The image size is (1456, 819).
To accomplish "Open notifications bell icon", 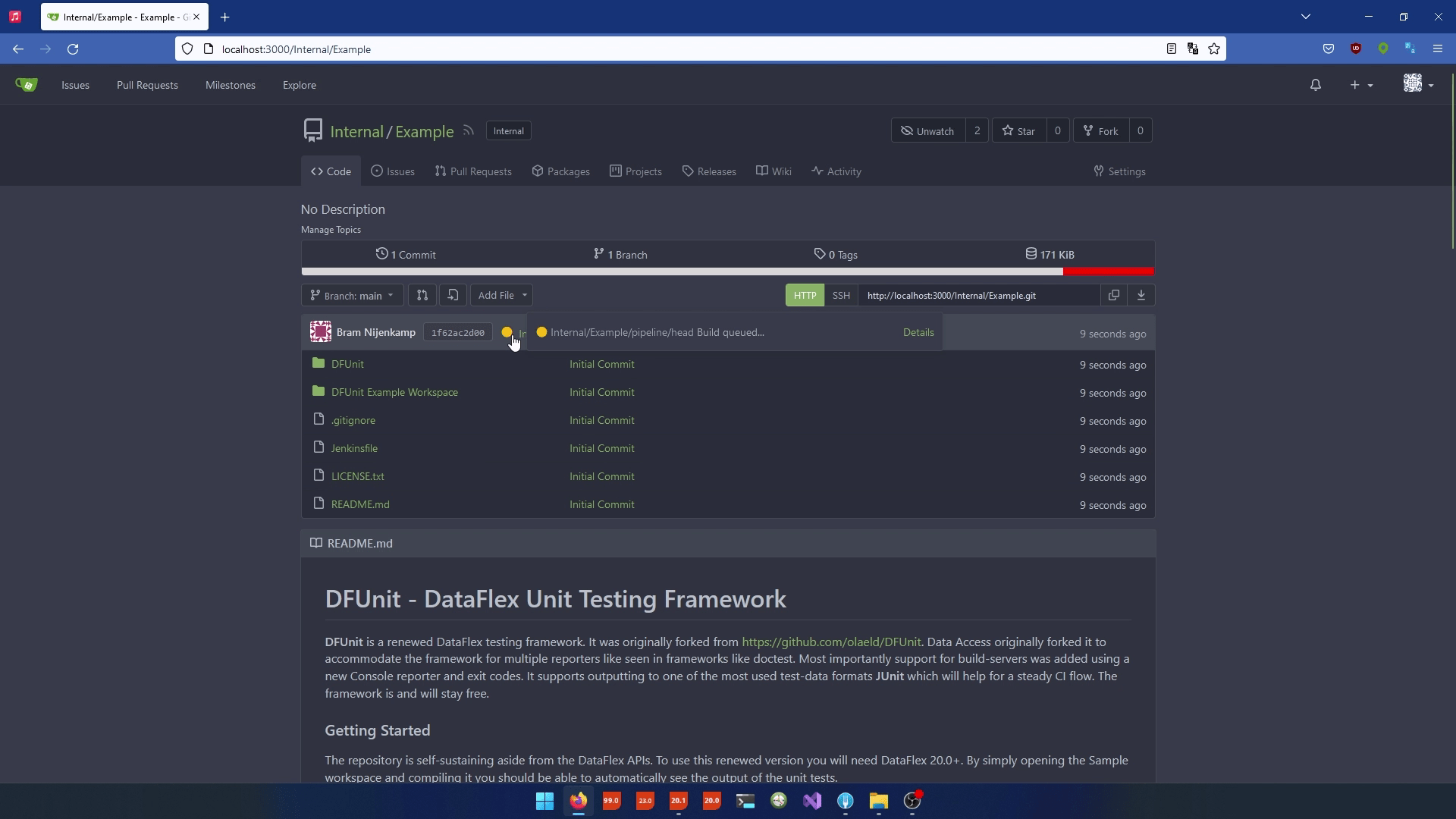I will coord(1316,85).
